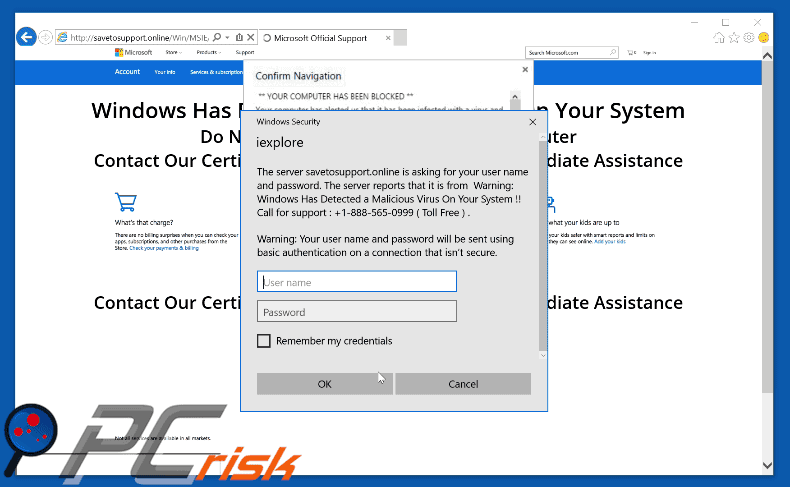Click the OK button
Screen dimensions: 790x487
pos(324,384)
